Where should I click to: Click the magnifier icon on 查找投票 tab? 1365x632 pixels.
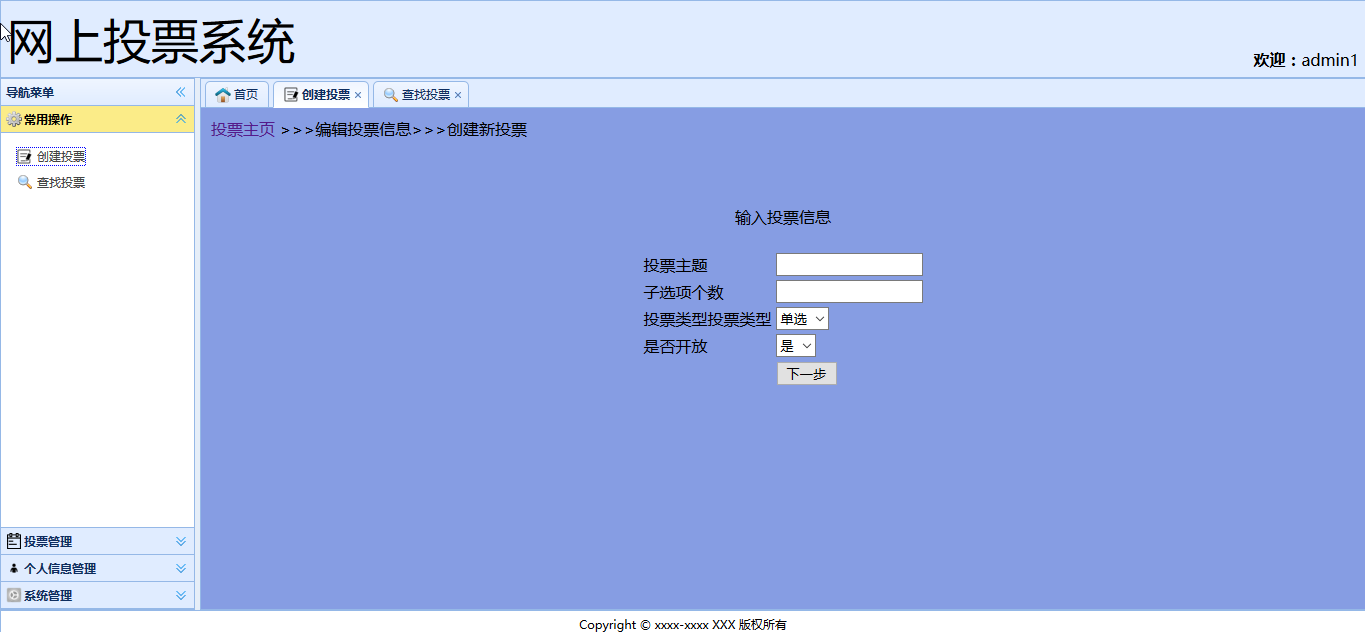(391, 95)
